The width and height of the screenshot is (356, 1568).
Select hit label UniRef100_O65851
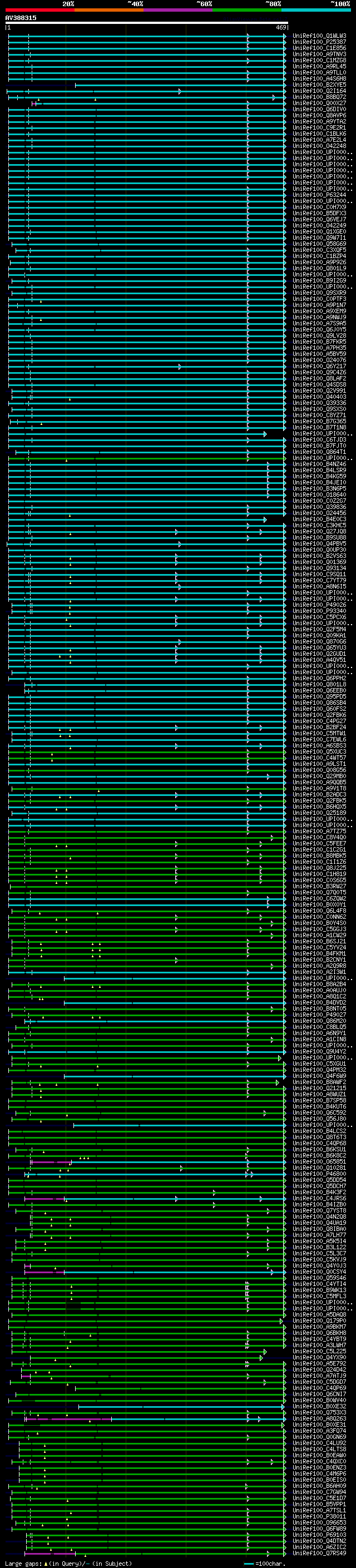coord(319,1161)
